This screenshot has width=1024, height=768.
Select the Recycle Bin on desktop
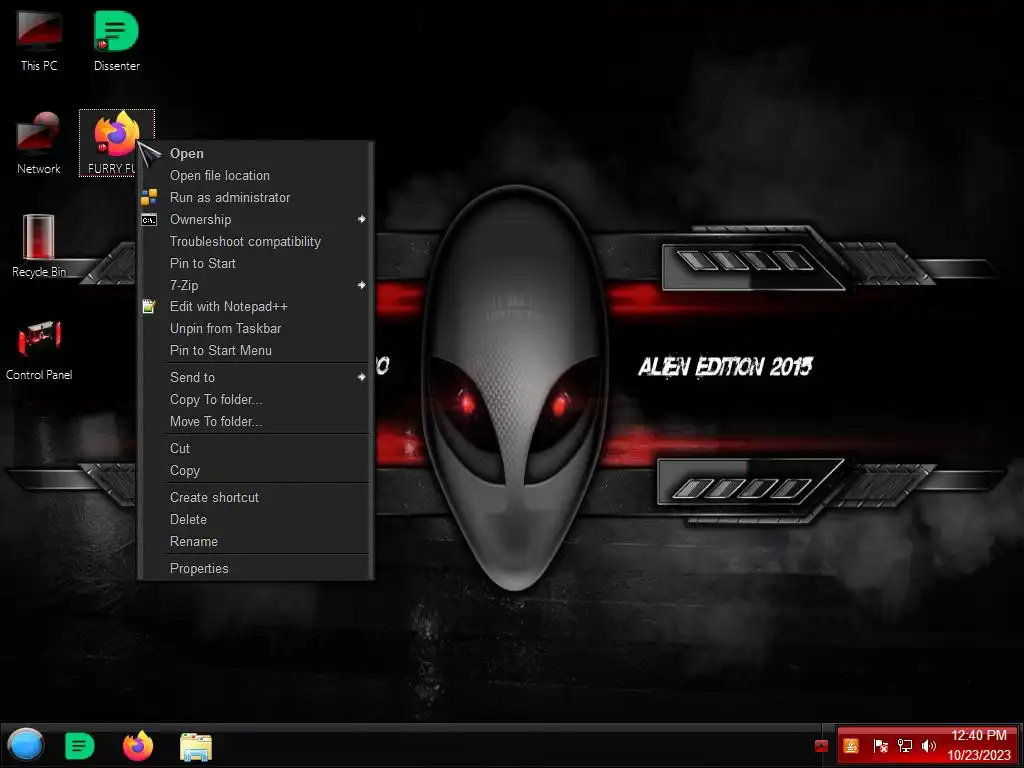click(x=39, y=246)
